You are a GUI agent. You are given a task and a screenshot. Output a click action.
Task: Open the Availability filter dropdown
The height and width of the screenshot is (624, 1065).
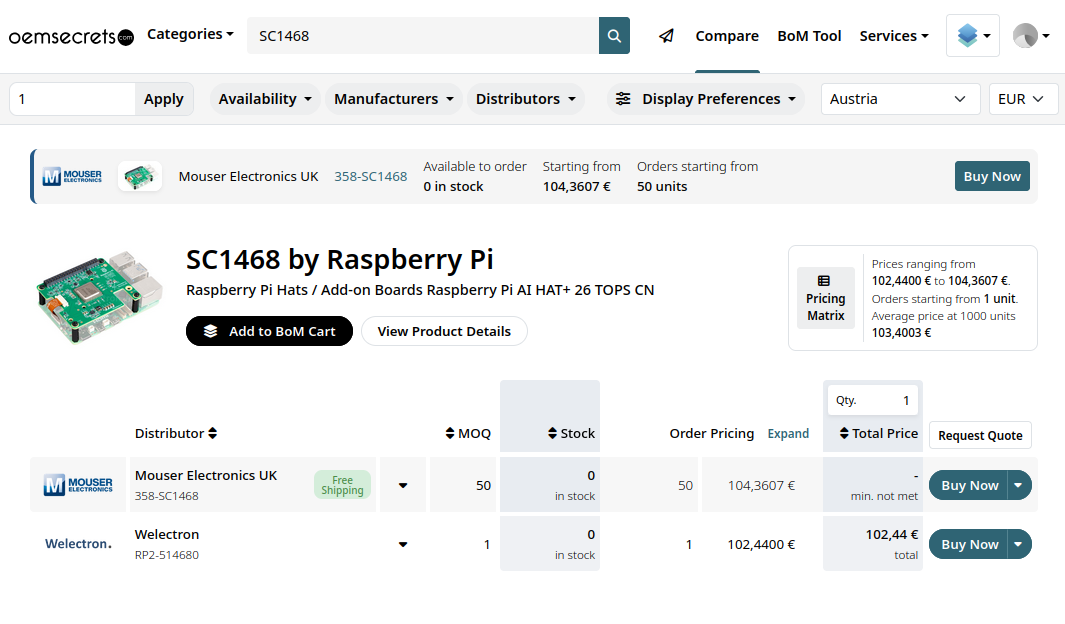pos(265,99)
